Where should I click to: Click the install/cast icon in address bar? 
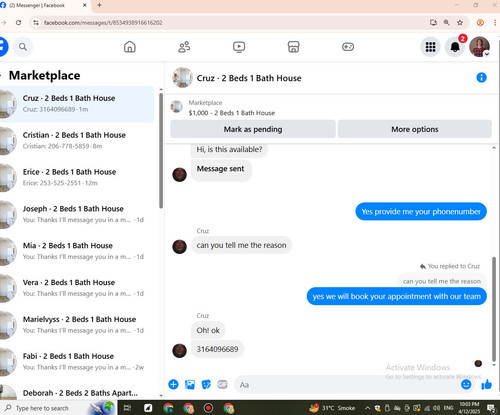pos(433,23)
